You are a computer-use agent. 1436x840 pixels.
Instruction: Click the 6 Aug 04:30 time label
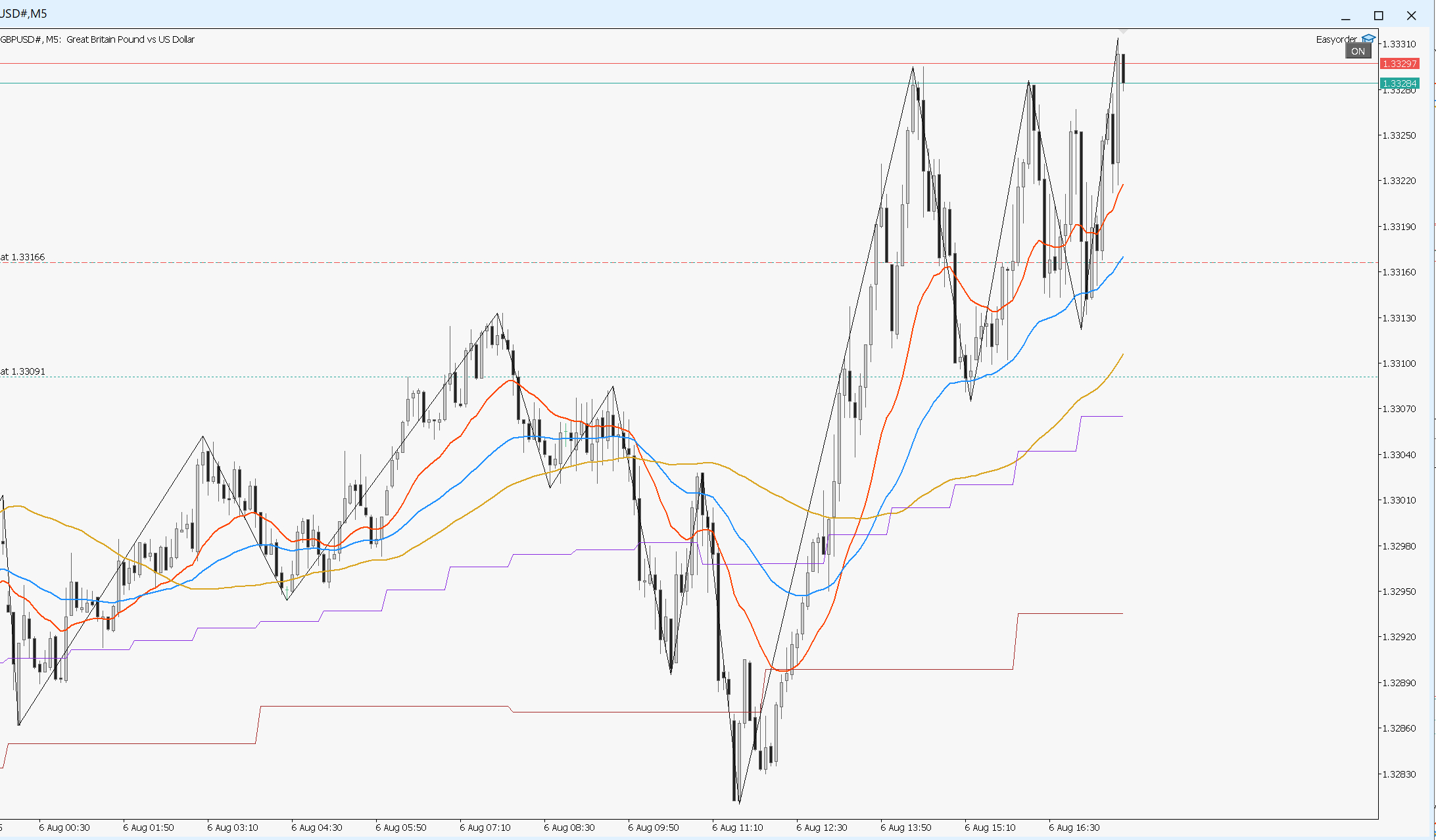317,828
